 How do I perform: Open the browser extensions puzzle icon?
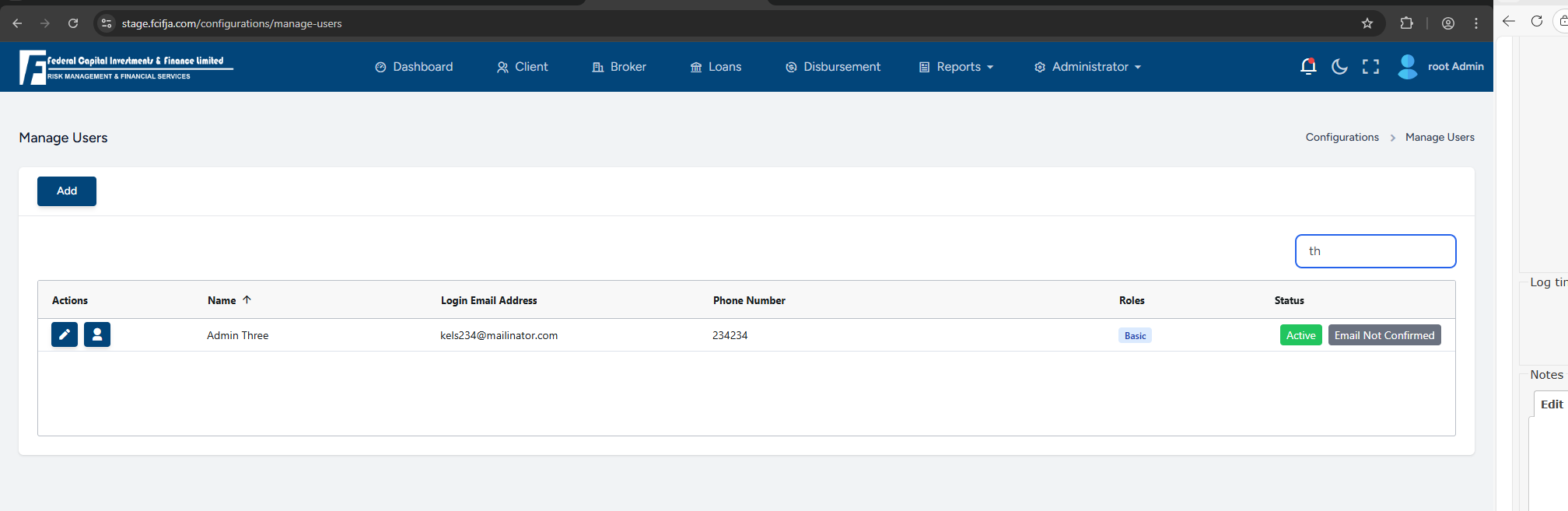pos(1406,23)
